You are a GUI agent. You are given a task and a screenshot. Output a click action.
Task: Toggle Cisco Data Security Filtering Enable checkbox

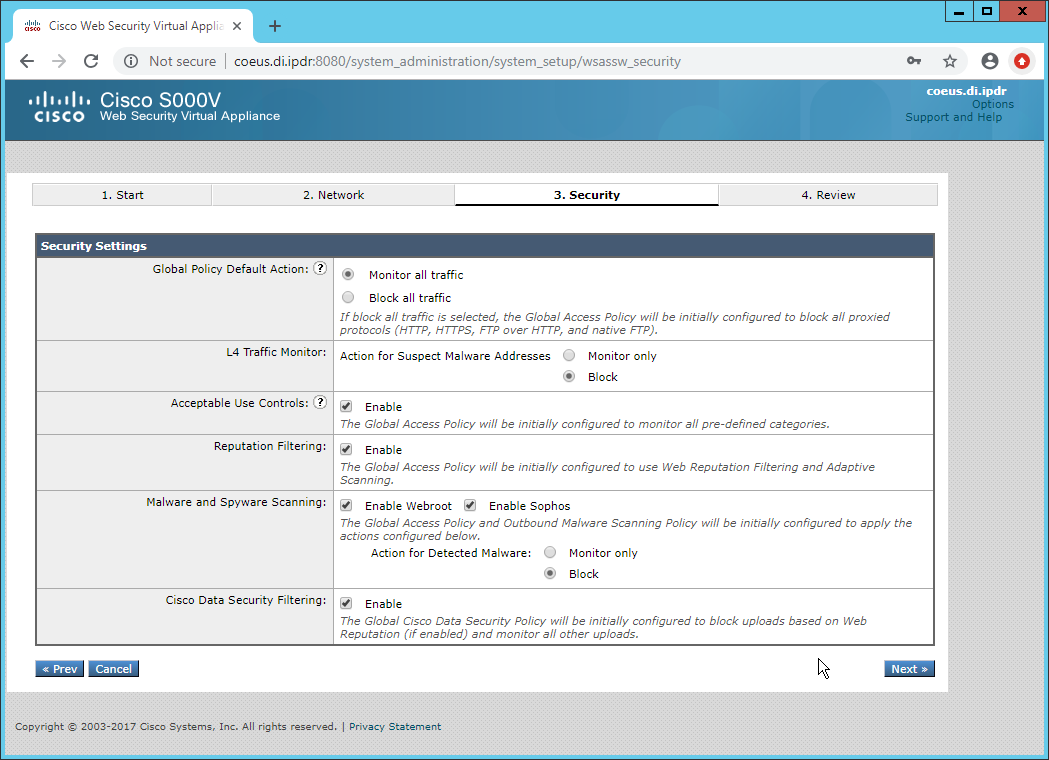pos(346,603)
